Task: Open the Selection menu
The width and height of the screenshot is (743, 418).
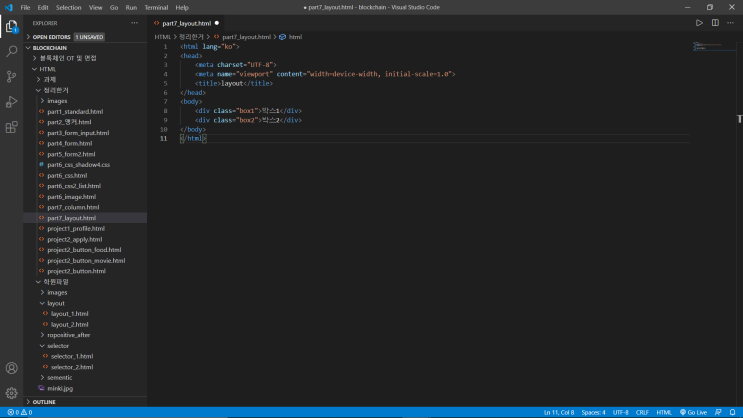Action: [x=68, y=8]
